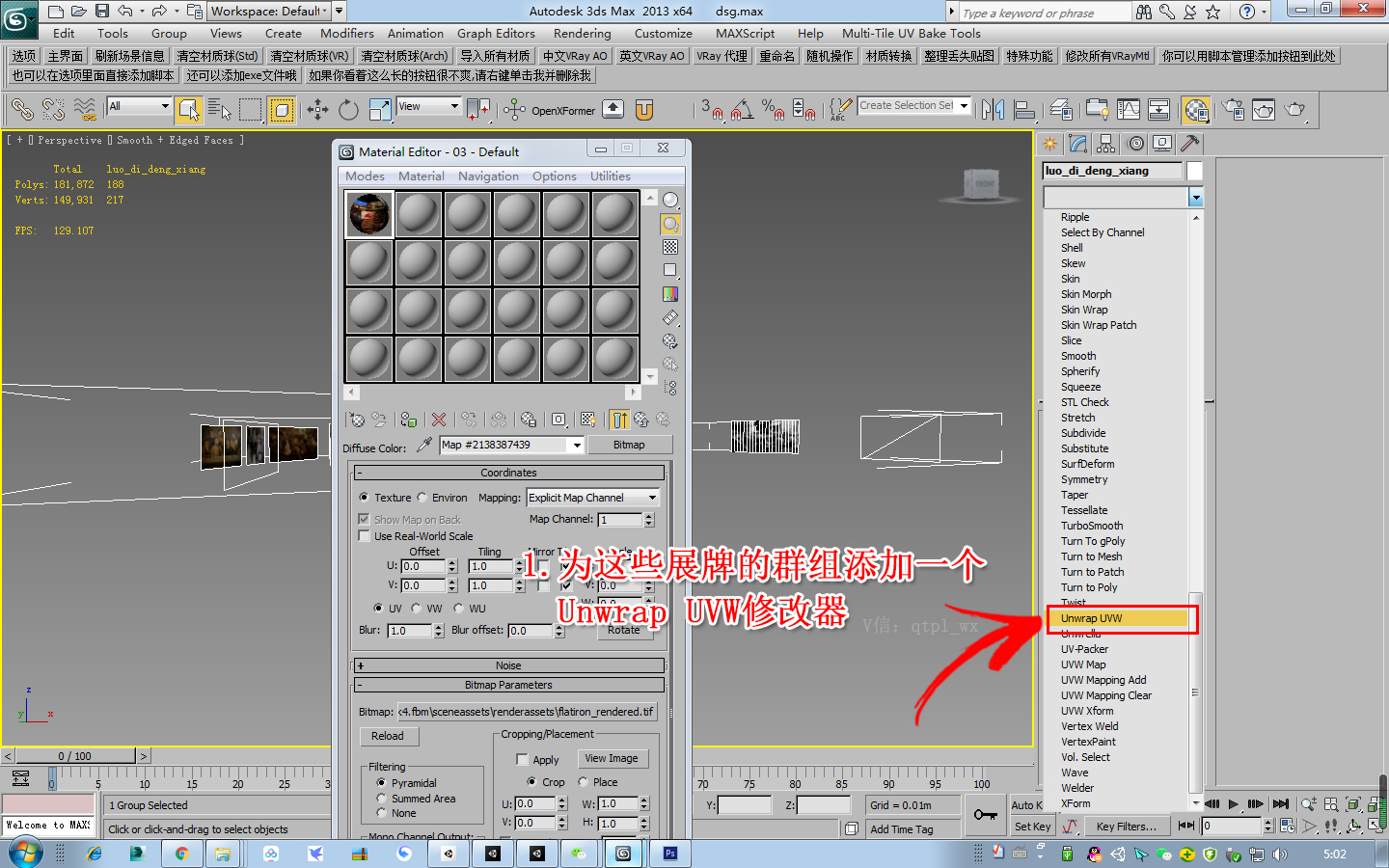
Task: Click Reset Map red X icon
Action: pyautogui.click(x=439, y=420)
